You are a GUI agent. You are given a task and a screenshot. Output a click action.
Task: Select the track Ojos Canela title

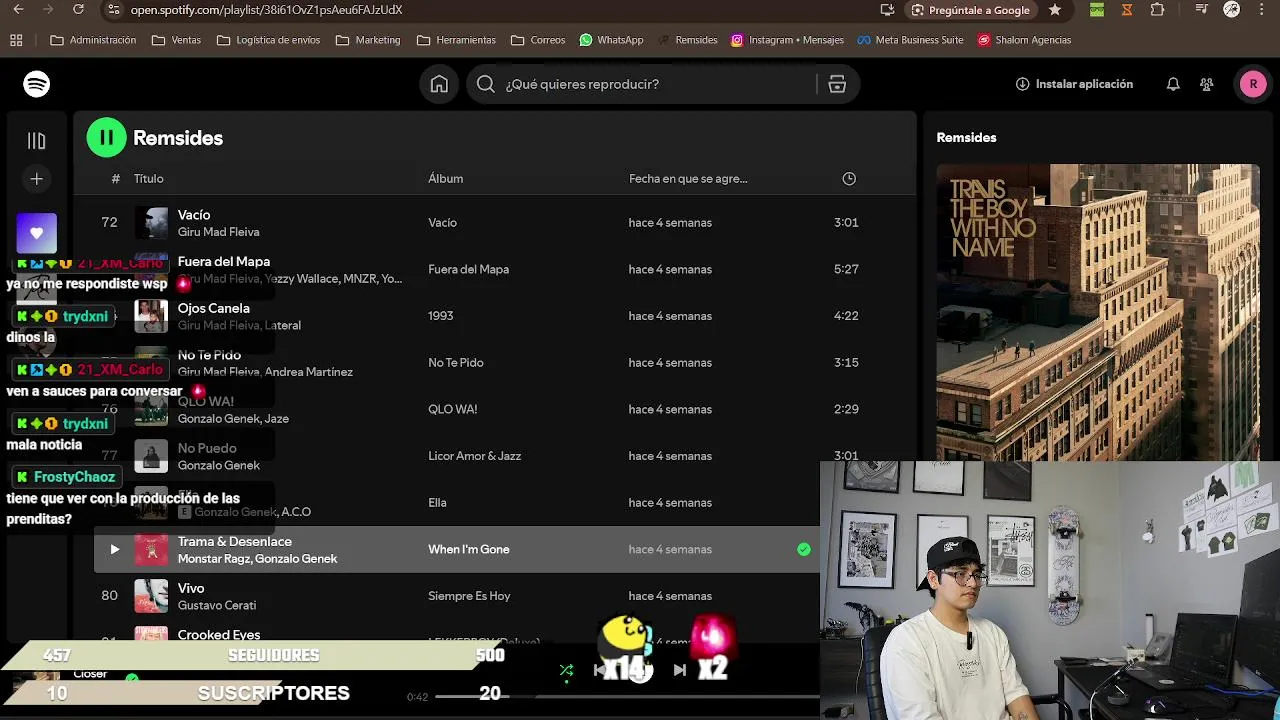(x=214, y=308)
